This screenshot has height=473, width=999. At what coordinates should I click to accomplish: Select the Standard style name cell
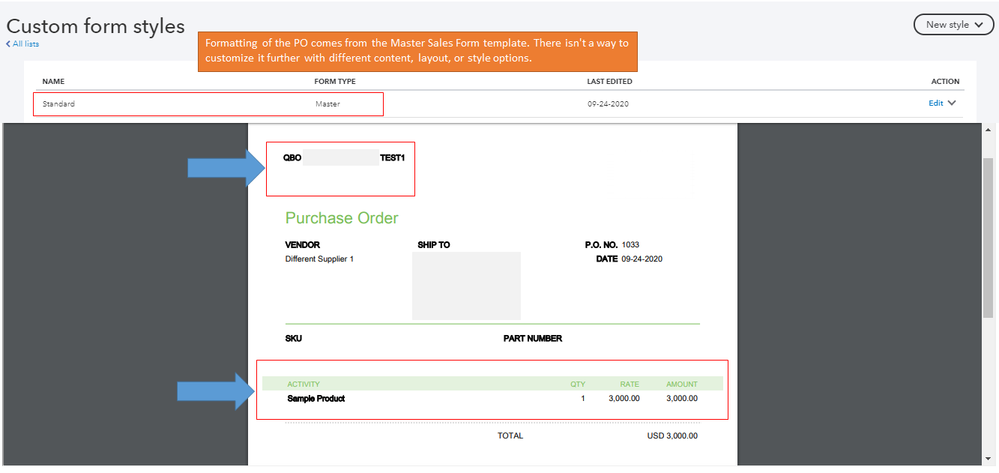pyautogui.click(x=58, y=104)
